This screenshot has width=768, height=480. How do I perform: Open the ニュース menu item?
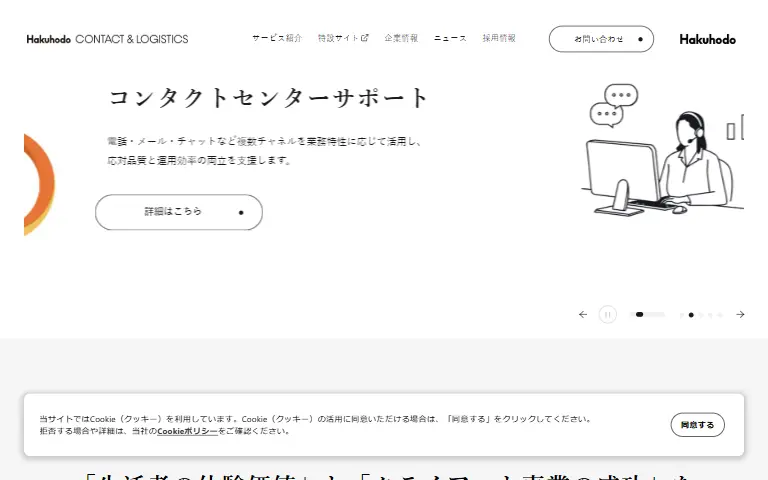pos(450,38)
